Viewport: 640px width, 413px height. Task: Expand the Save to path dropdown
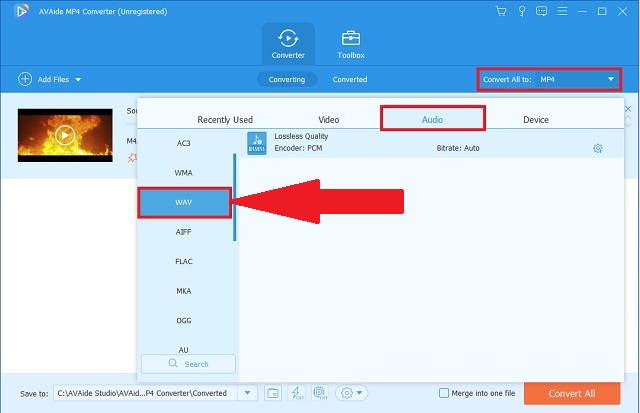247,393
